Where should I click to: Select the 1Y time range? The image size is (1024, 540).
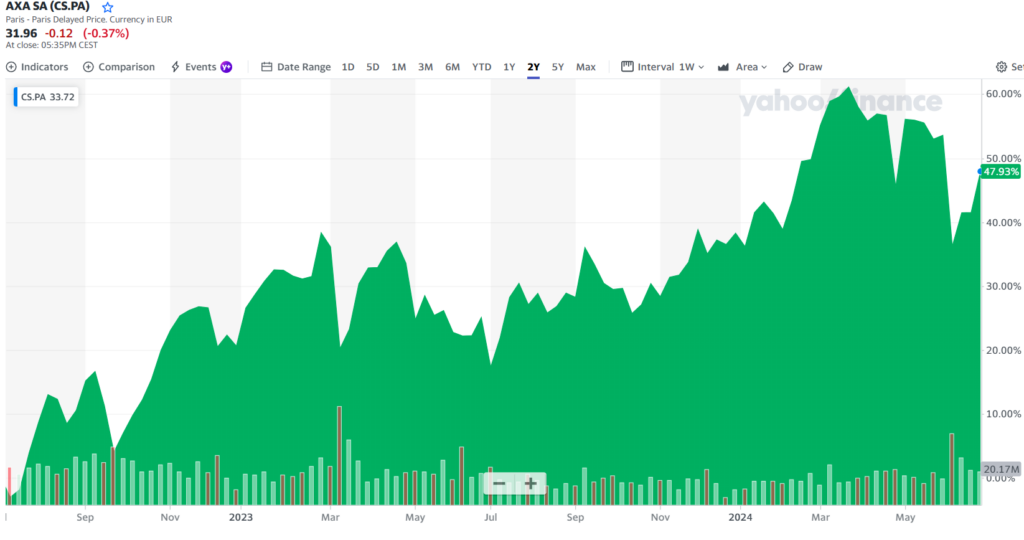[509, 67]
